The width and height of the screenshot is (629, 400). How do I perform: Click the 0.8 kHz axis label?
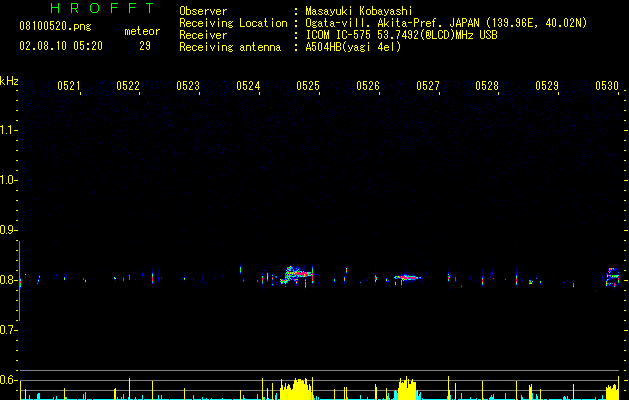(8, 280)
